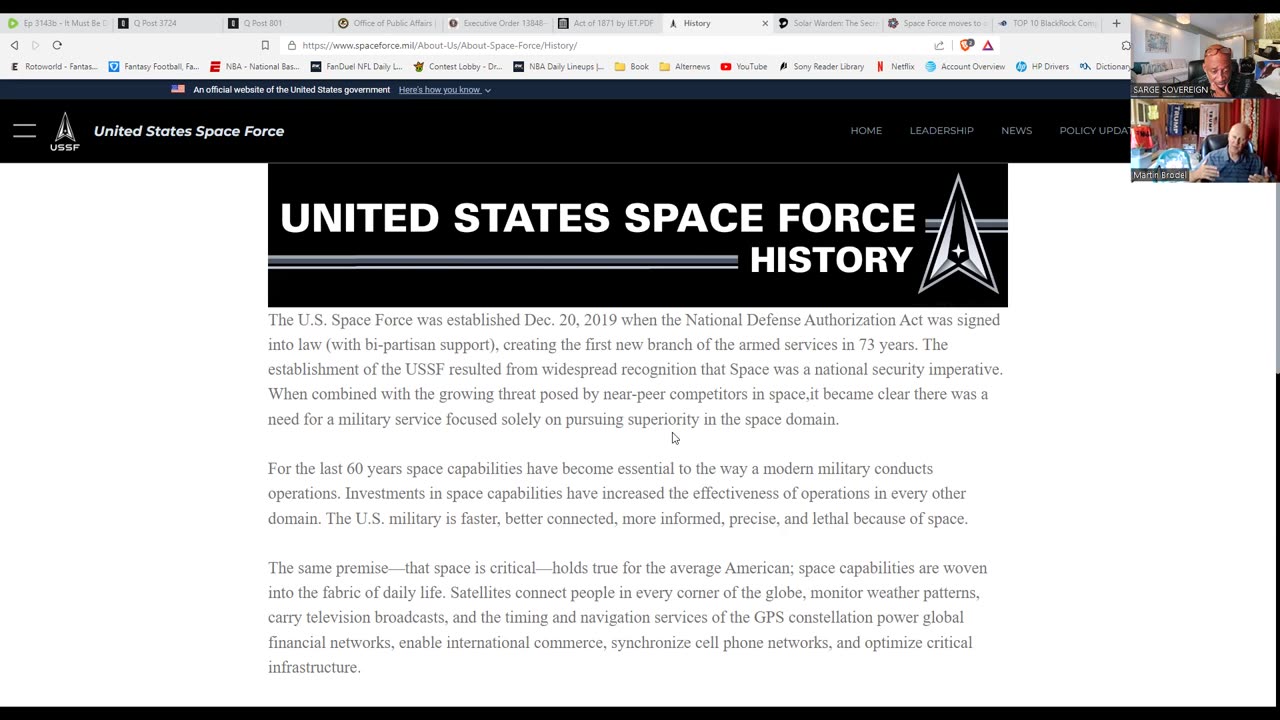This screenshot has width=1280, height=720.
Task: Open the Sony Reader Library bookmark
Action: tap(820, 67)
